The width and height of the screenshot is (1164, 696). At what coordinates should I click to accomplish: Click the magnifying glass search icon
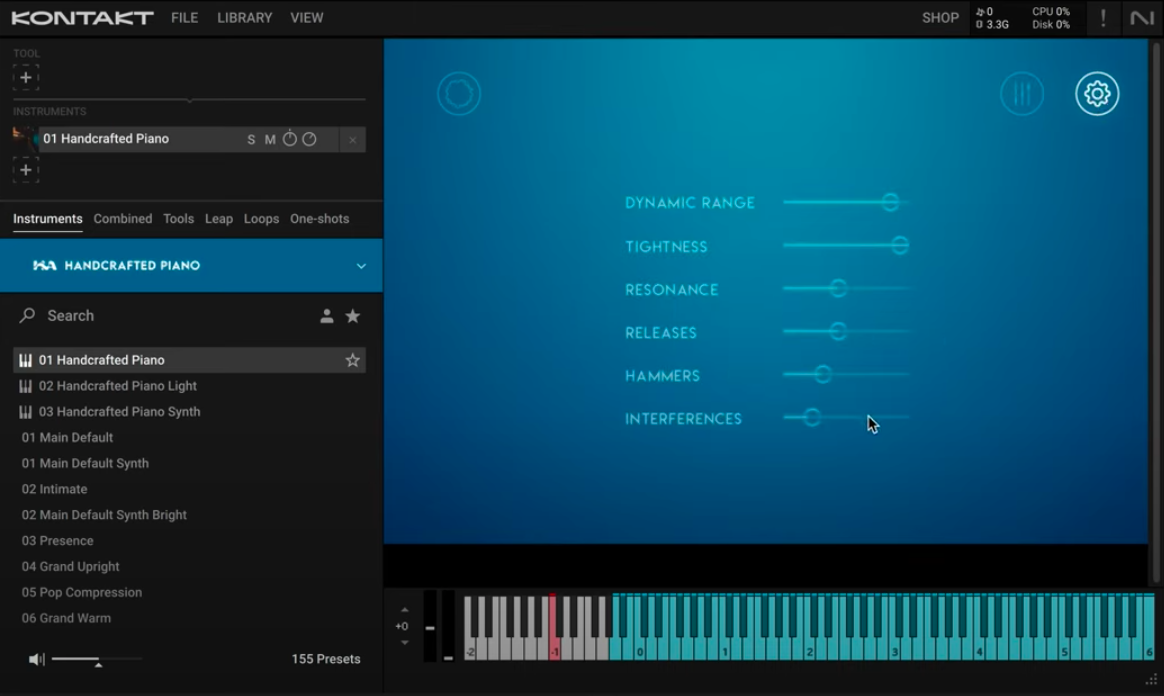tap(27, 315)
